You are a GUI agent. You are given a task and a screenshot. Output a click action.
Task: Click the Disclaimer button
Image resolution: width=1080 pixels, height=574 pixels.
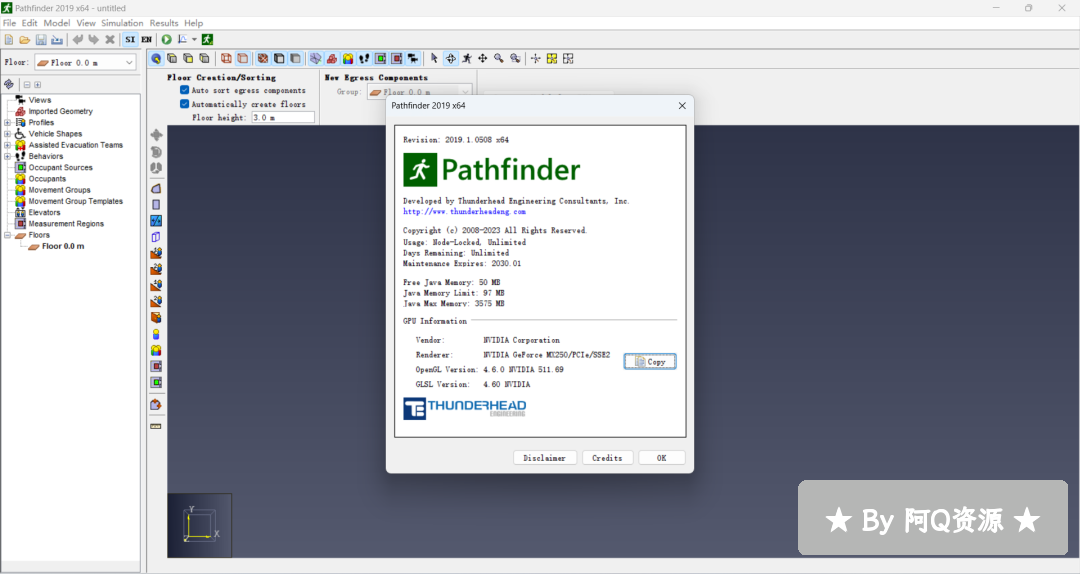pyautogui.click(x=544, y=458)
